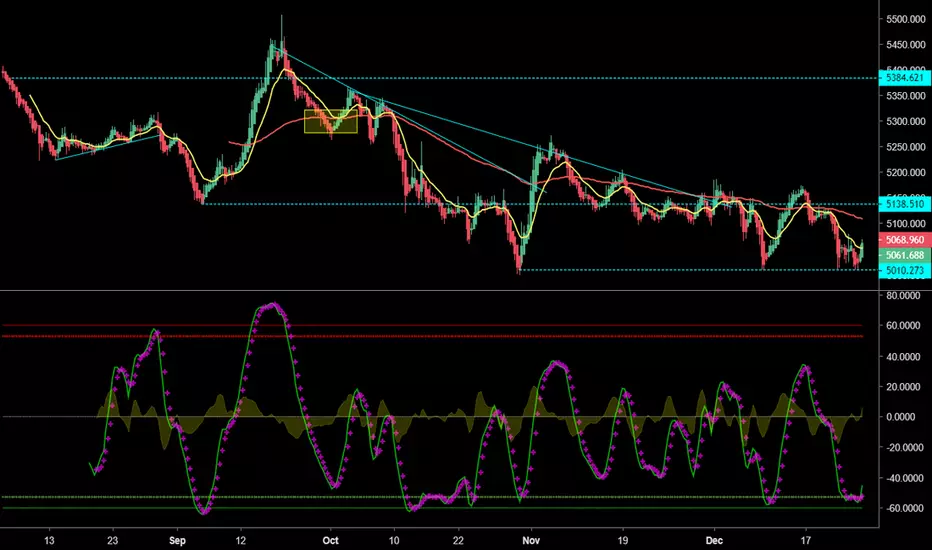Click the -20.0000 oscillator axis value
The height and width of the screenshot is (550, 932).
point(903,448)
